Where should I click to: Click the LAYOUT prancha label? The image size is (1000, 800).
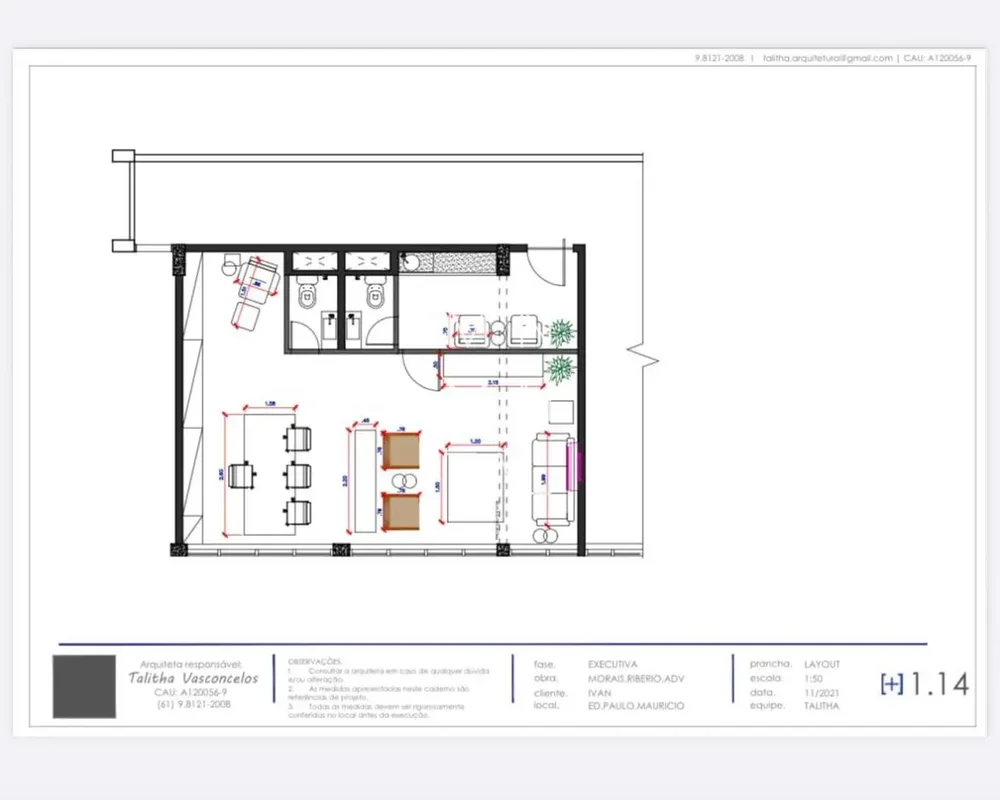(822, 665)
